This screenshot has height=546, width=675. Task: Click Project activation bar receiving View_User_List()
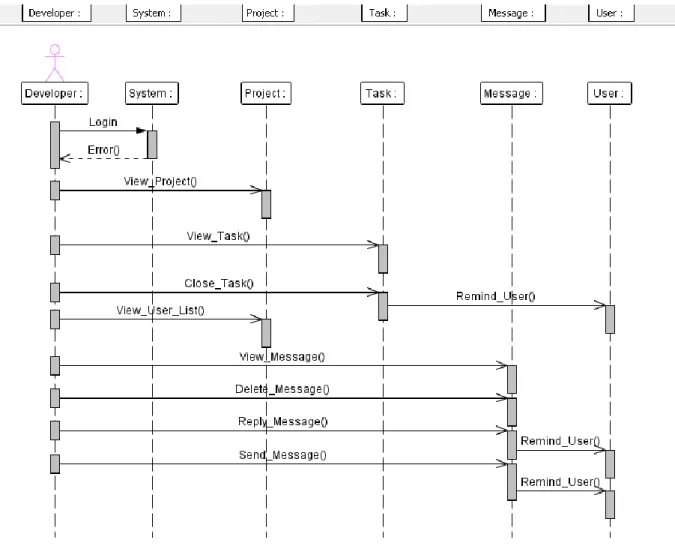coord(266,333)
